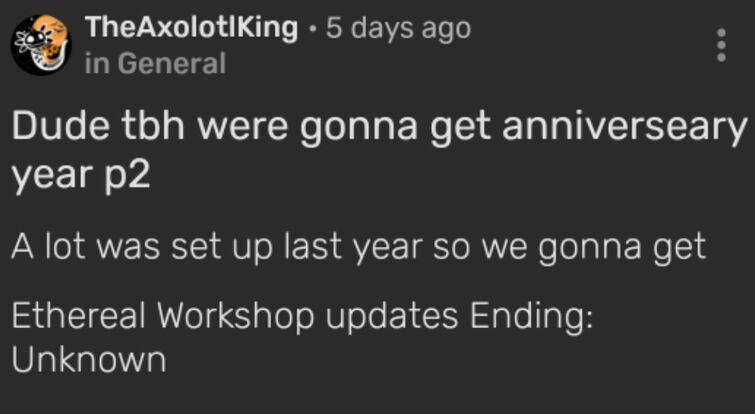Click 'gonna get' ending the first paragraph
Viewport: 755px width, 414px height.
click(x=623, y=249)
